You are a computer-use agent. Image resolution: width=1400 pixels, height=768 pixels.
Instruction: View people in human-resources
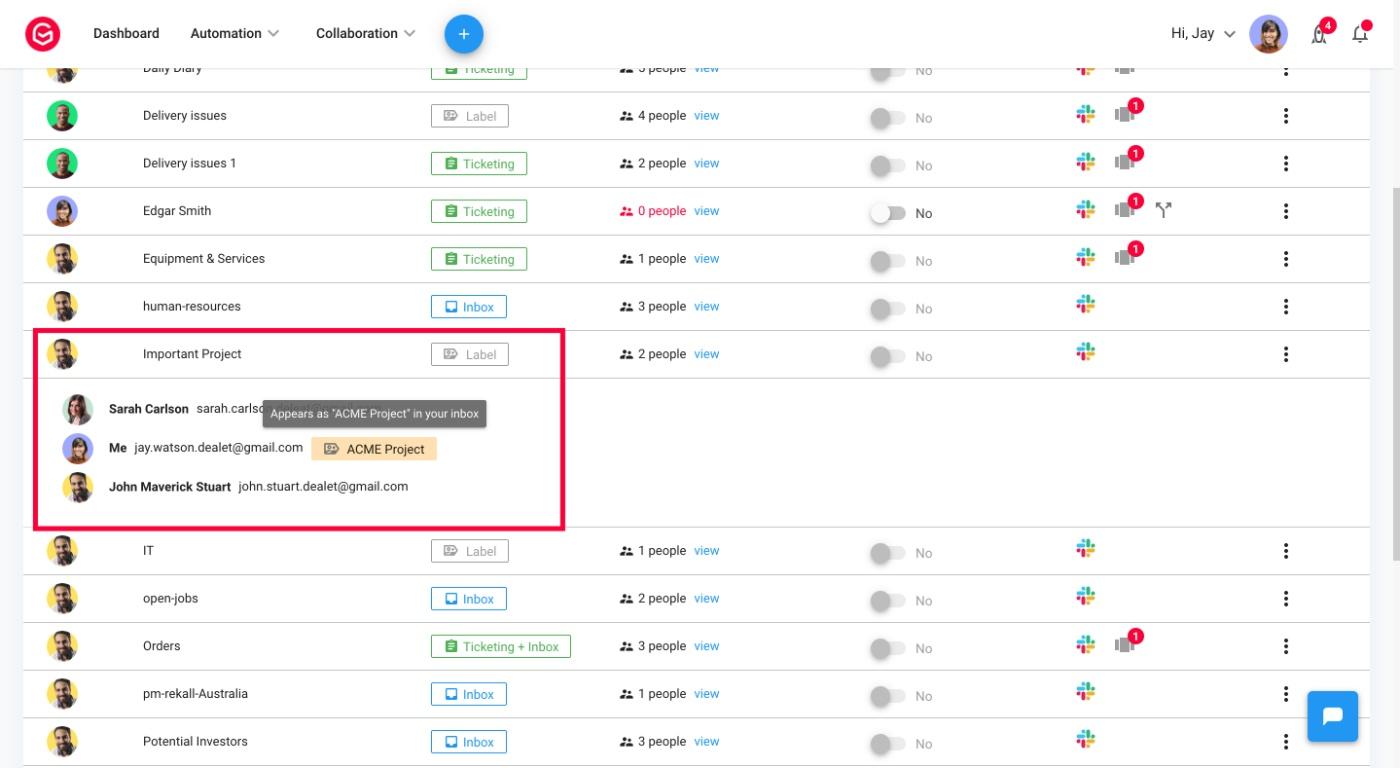point(707,306)
